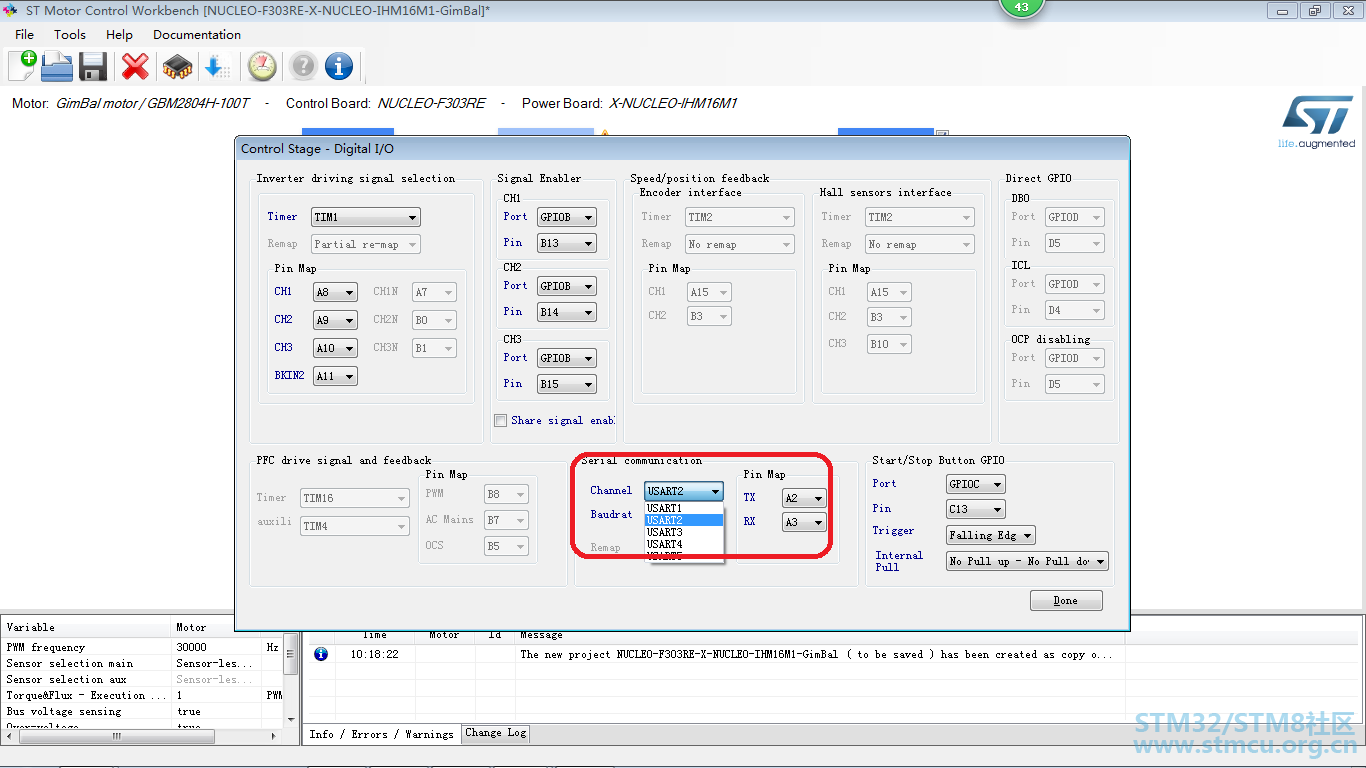Screen dimensions: 1366x768
Task: Select the Sensor selection aux row
Action: point(142,679)
